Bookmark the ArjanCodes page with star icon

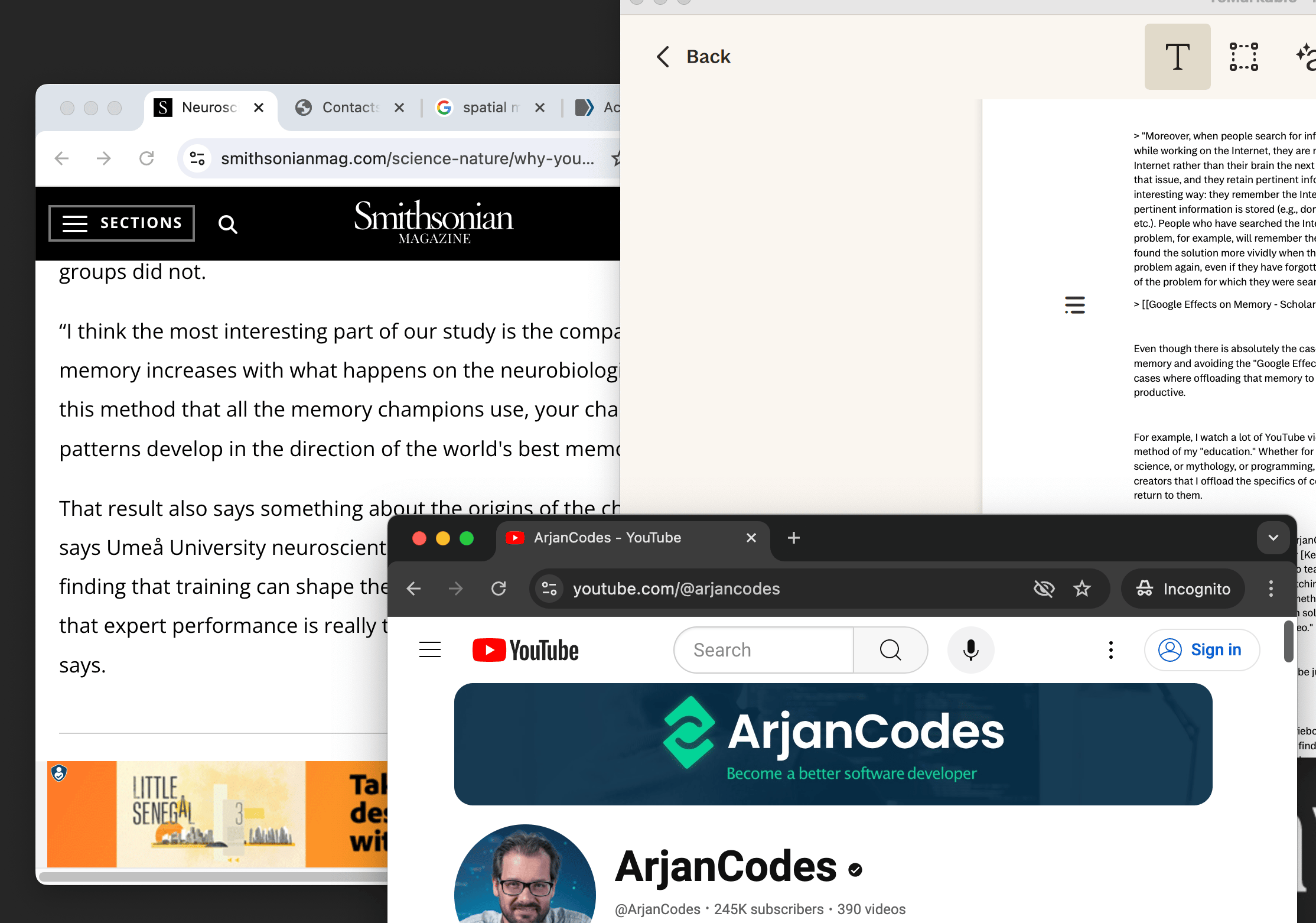(x=1082, y=589)
